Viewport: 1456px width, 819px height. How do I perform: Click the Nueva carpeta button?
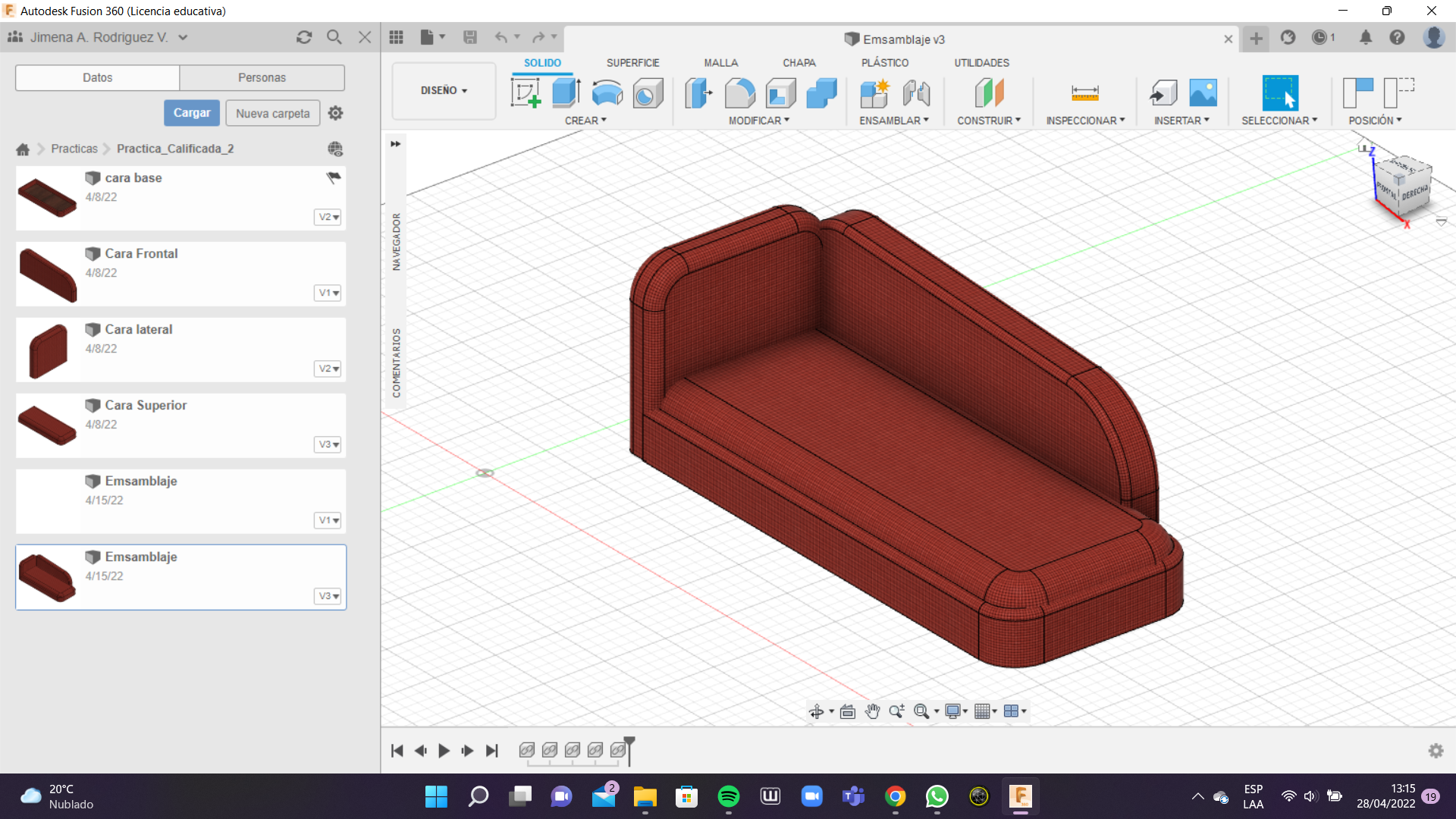(272, 113)
